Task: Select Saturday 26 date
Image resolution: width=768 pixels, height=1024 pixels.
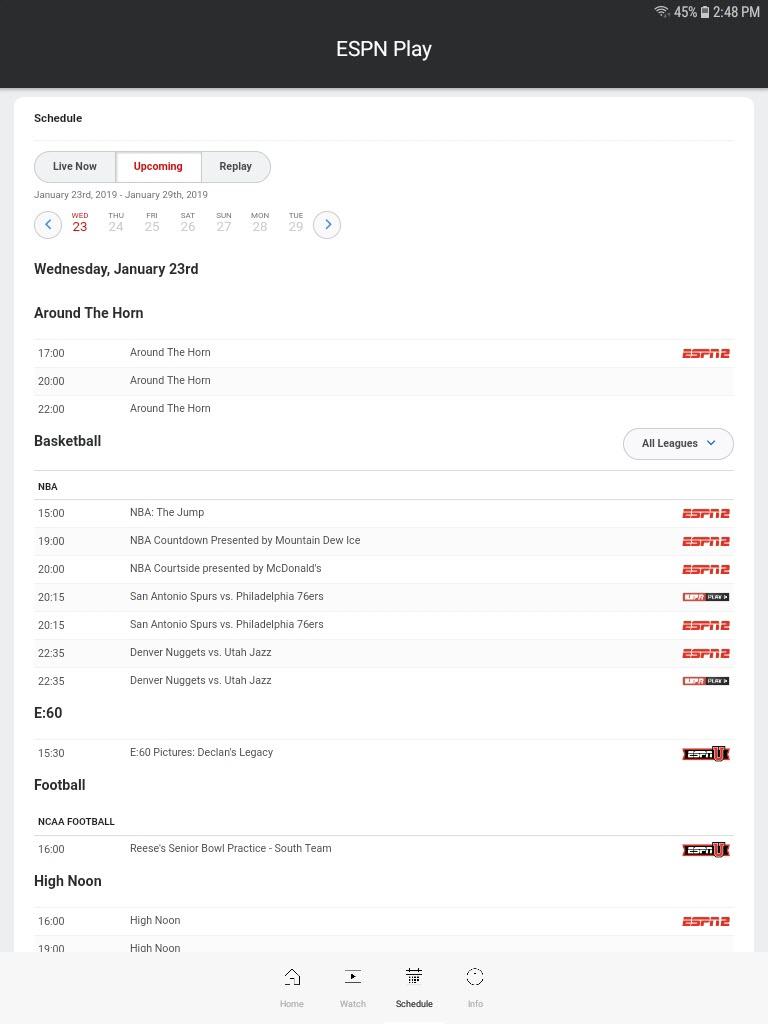Action: [x=187, y=223]
